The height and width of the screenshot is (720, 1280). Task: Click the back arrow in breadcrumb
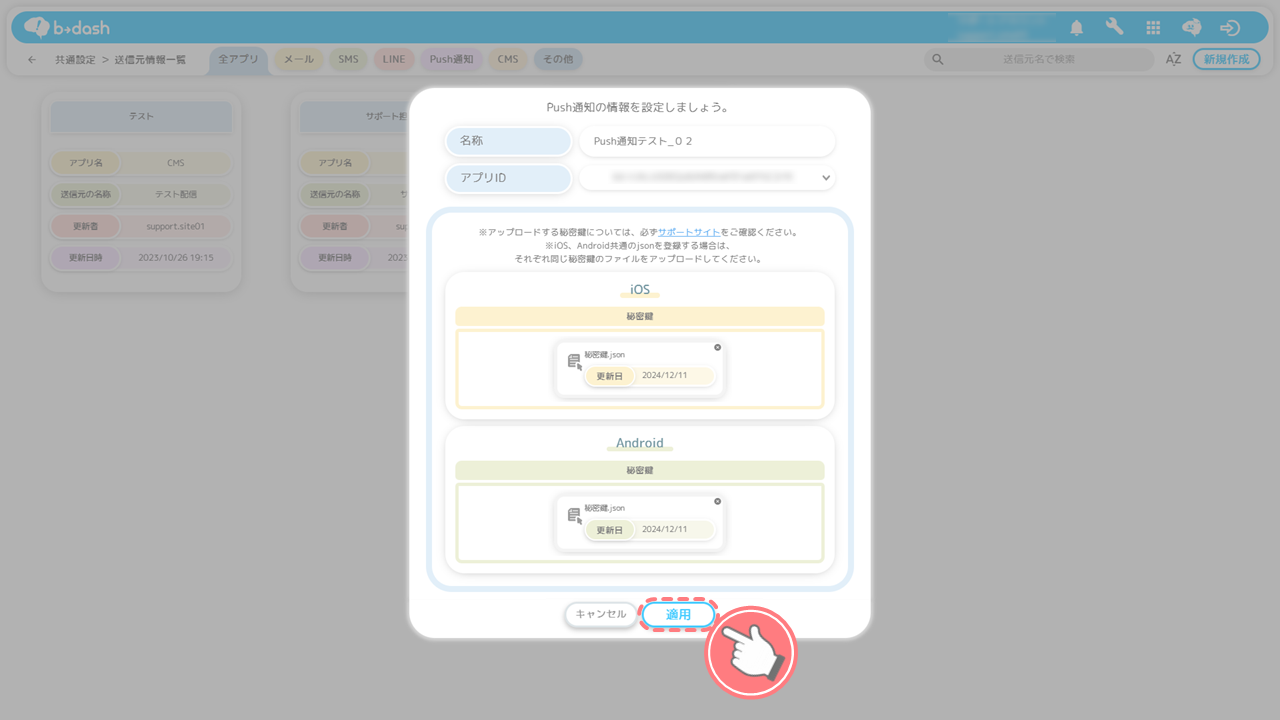point(32,60)
